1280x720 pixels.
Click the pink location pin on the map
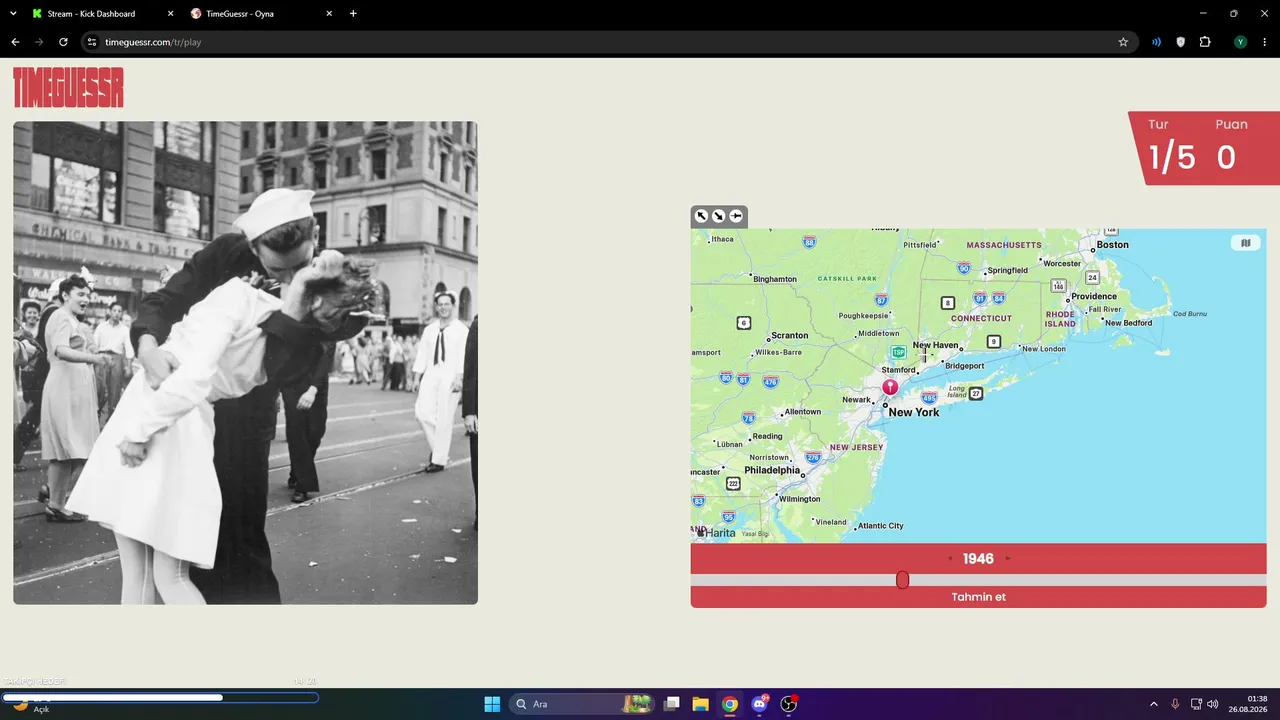click(890, 386)
